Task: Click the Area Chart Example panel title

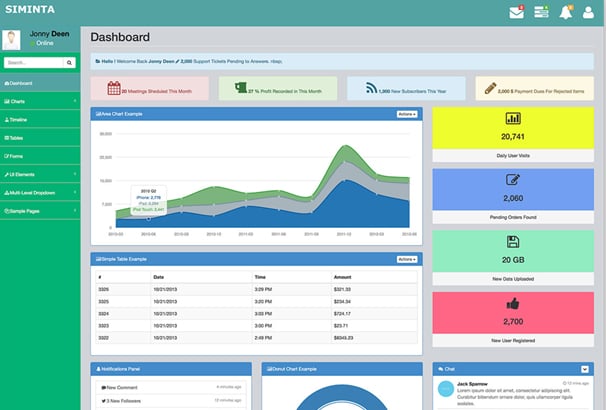Action: [121, 114]
